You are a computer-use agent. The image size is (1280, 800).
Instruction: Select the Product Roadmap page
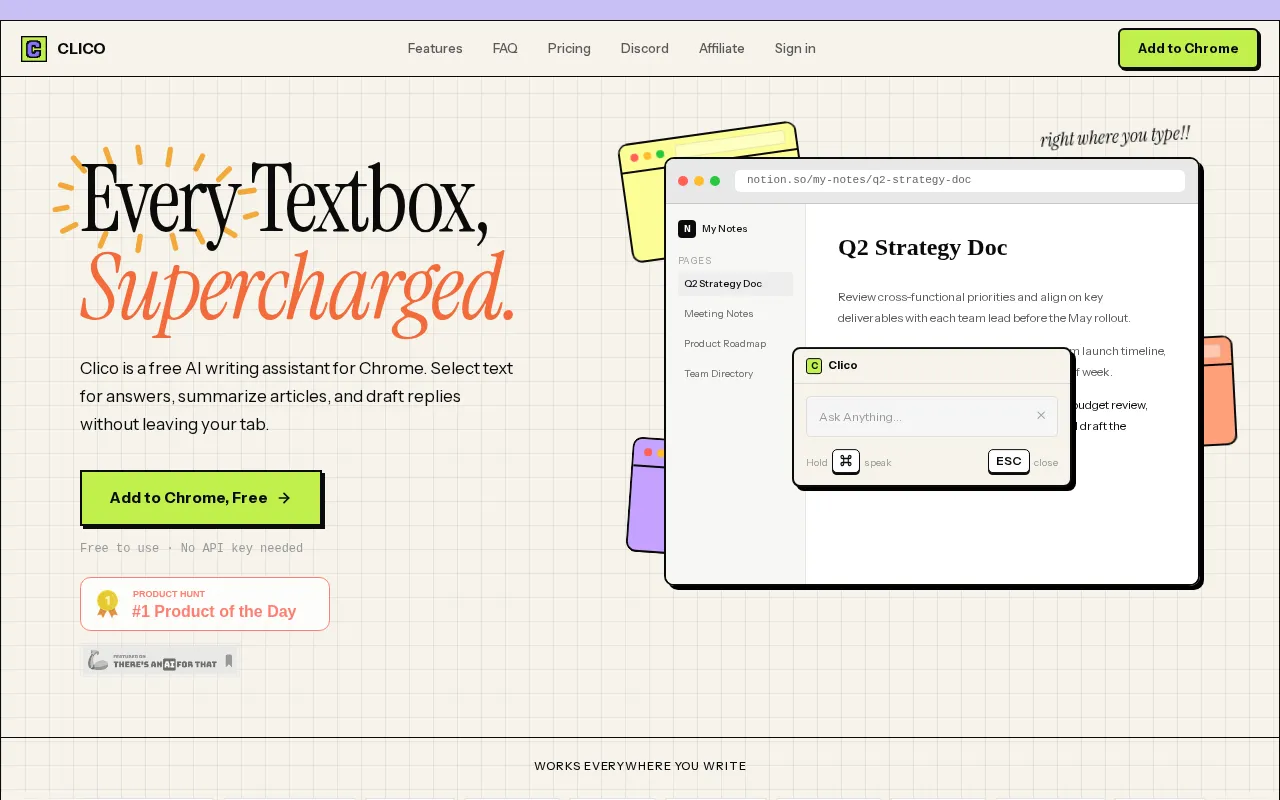[x=735, y=344]
